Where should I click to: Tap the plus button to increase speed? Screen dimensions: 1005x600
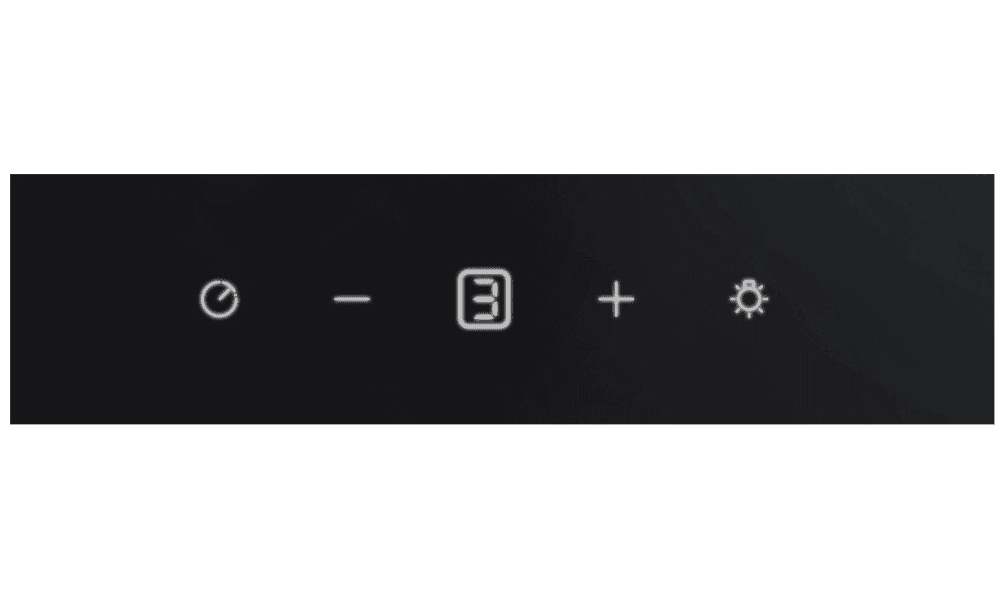click(x=616, y=299)
